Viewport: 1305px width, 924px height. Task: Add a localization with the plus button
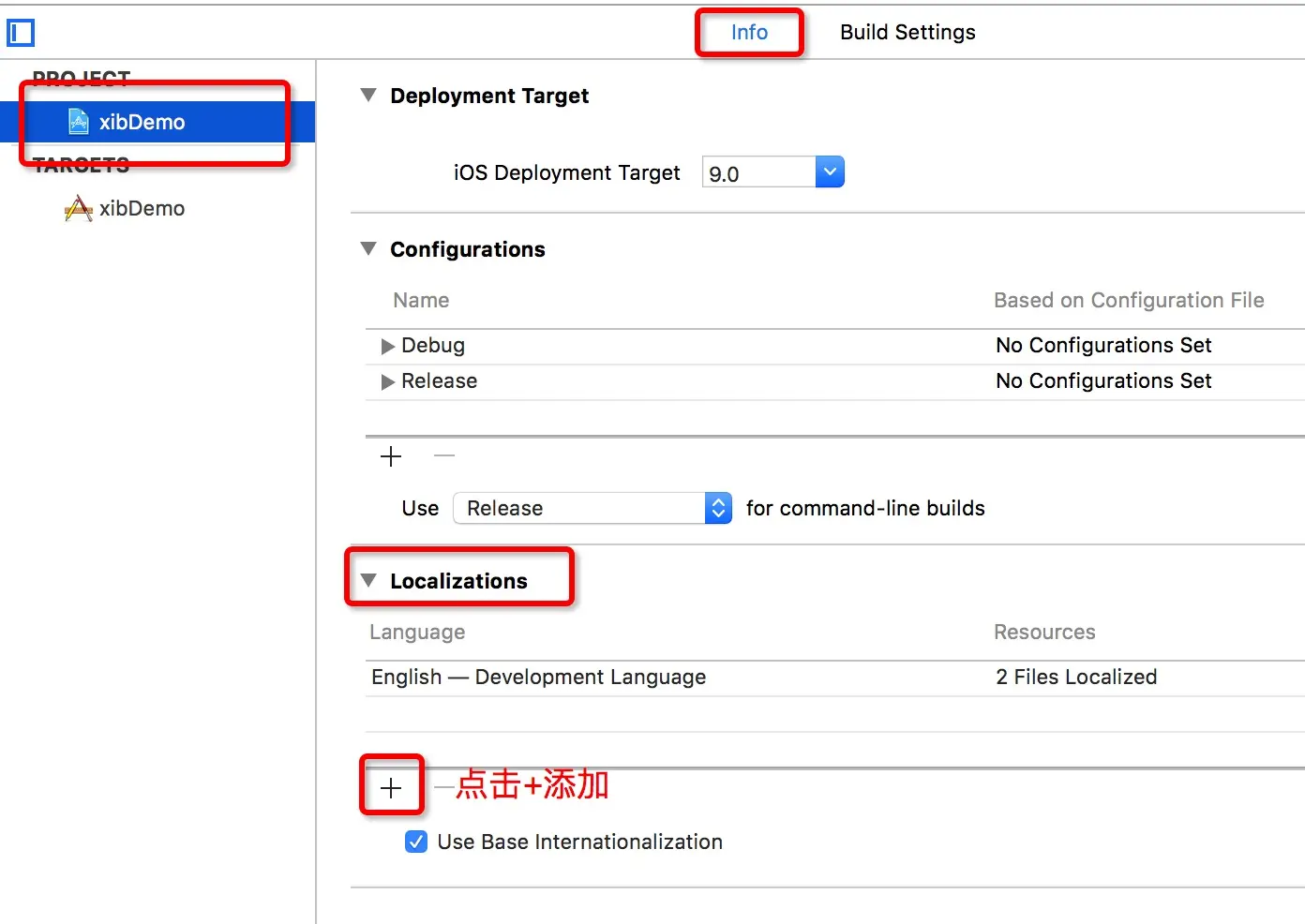tap(391, 788)
